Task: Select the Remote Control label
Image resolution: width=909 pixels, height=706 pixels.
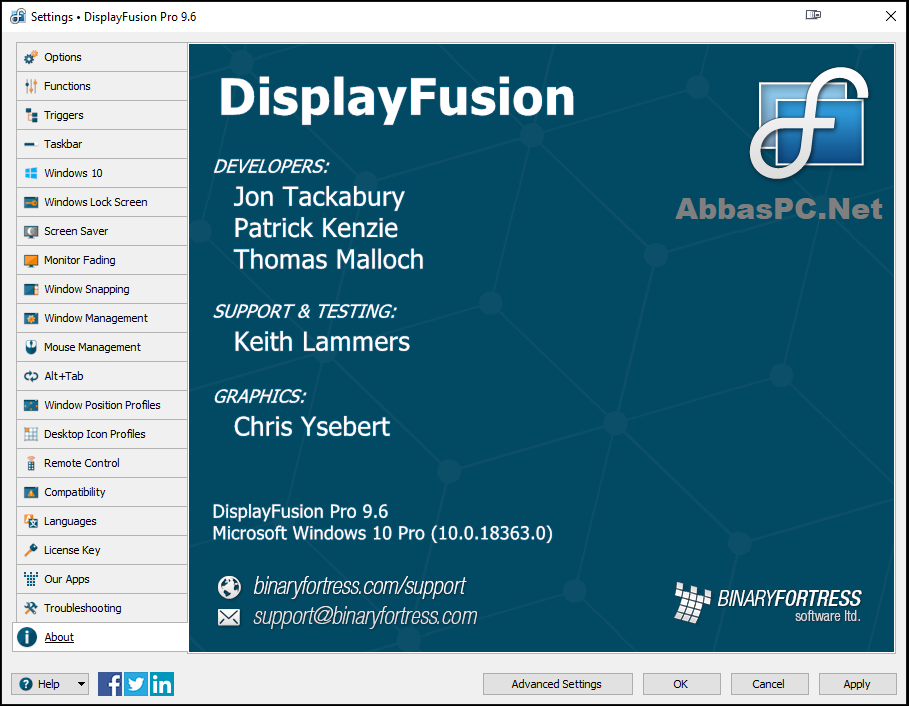Action: (x=82, y=463)
